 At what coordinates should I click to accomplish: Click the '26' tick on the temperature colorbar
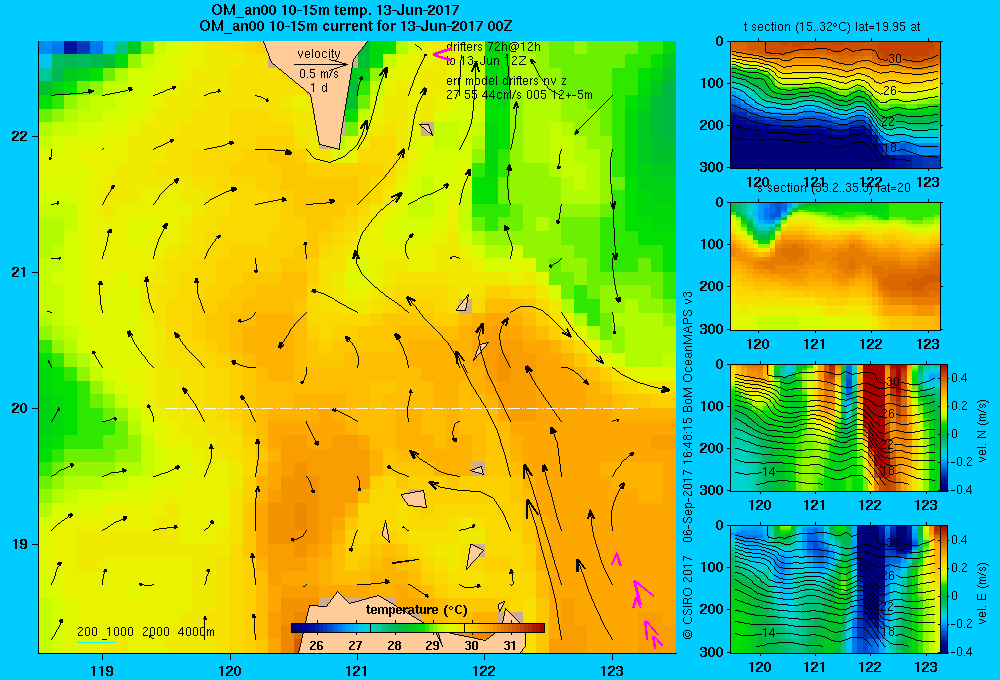pyautogui.click(x=316, y=646)
